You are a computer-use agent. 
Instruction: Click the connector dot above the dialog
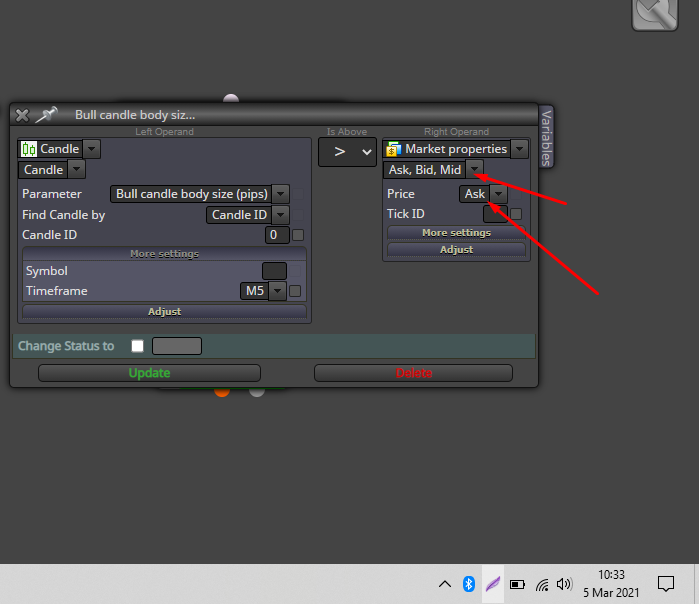tap(231, 99)
